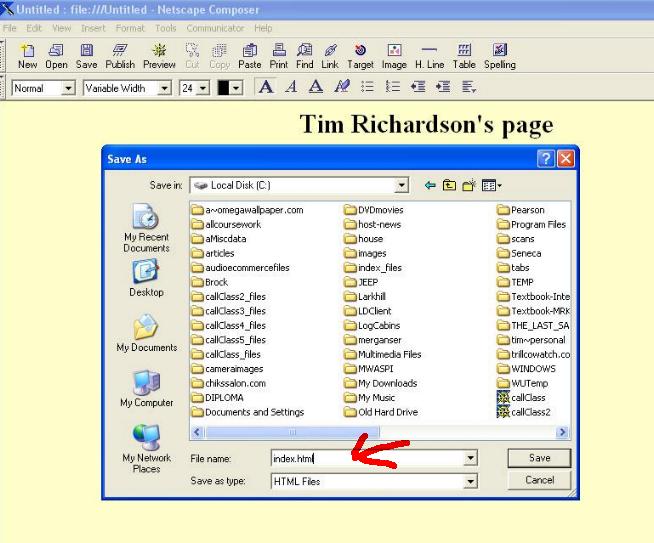Open the View menu
The height and width of the screenshot is (543, 654).
tap(61, 28)
